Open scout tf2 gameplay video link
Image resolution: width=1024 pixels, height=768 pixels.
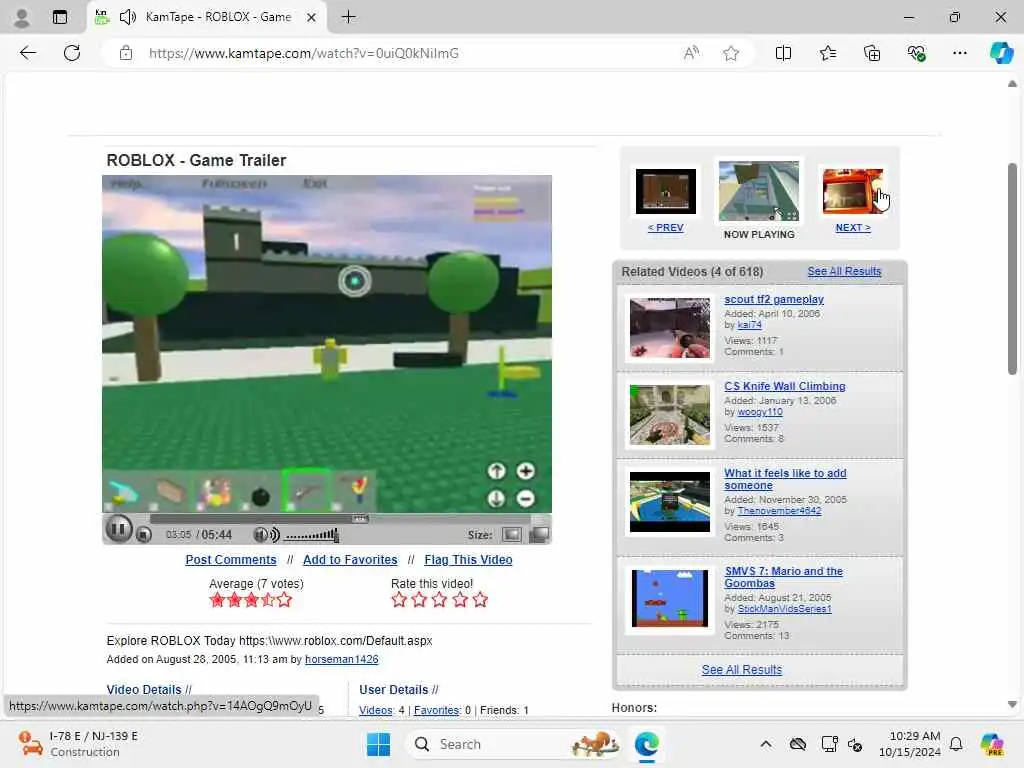(x=774, y=299)
